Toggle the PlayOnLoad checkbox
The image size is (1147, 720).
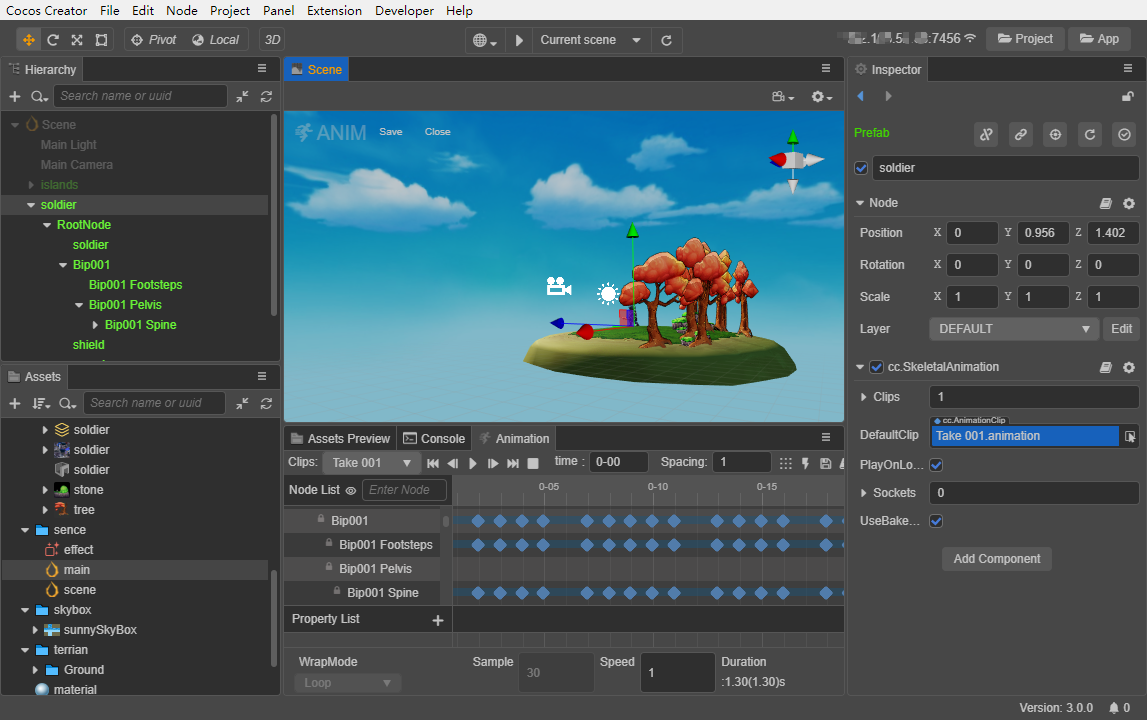pyautogui.click(x=936, y=464)
